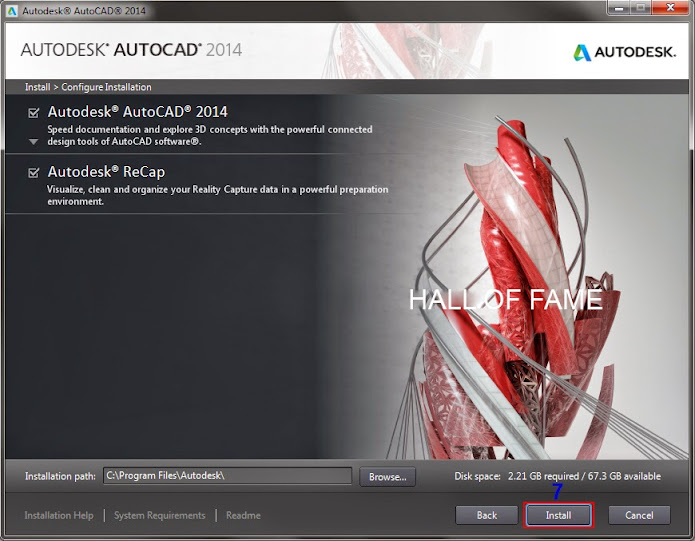This screenshot has width=695, height=541.
Task: Click the AutoCAD title bar icon
Action: 12,10
